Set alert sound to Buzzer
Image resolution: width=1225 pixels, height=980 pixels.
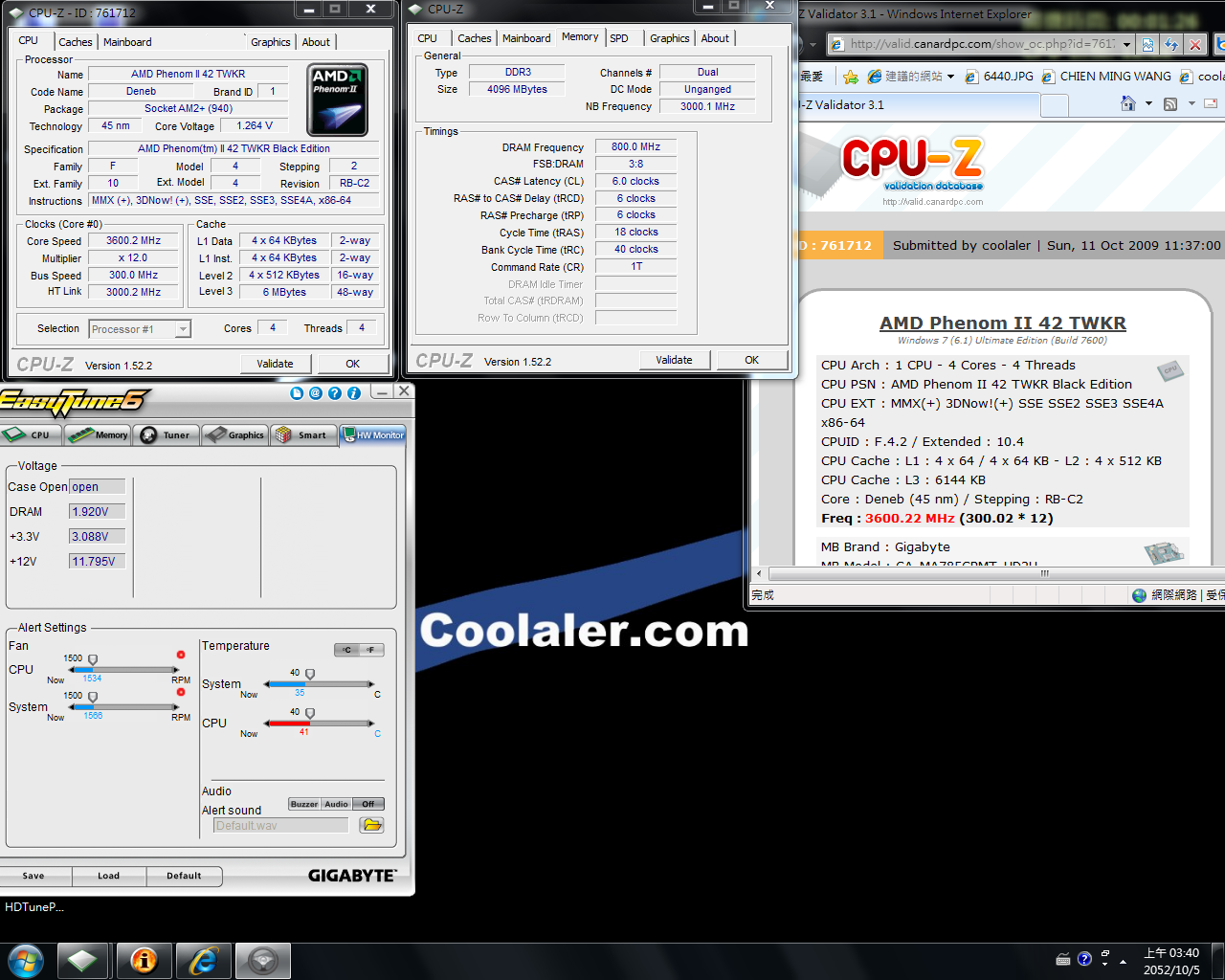tap(304, 804)
